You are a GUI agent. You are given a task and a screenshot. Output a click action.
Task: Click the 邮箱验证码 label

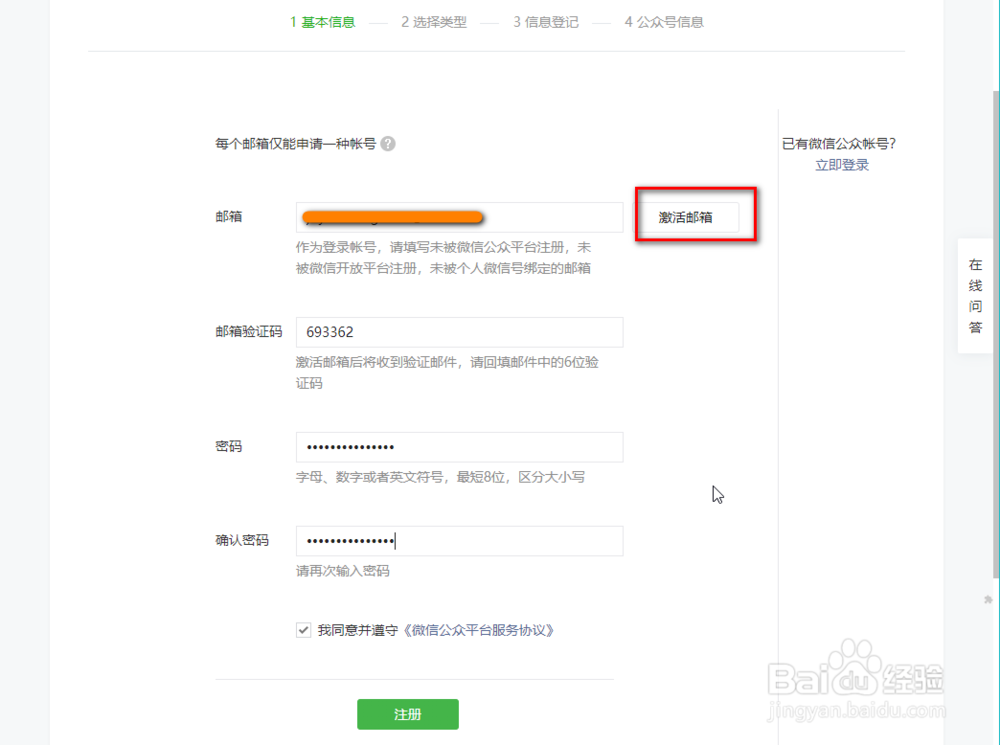click(249, 332)
